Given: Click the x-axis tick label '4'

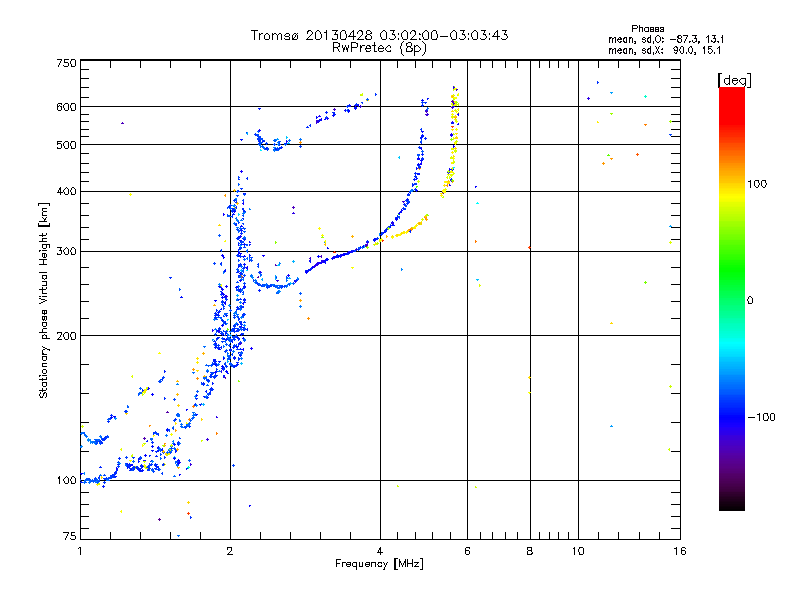Looking at the screenshot, I should coord(380,551).
